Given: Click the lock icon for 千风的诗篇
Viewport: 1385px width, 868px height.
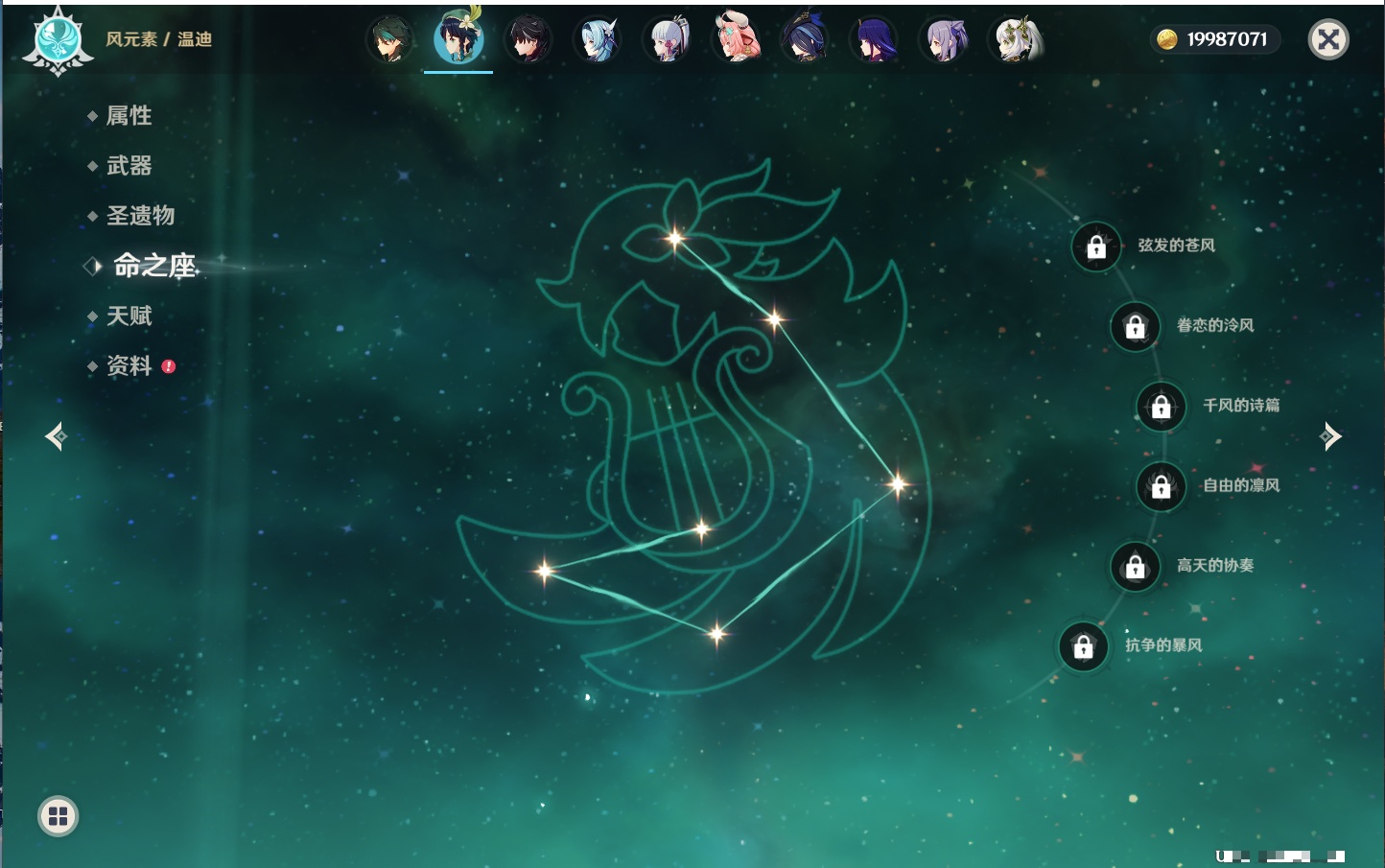Looking at the screenshot, I should point(1162,407).
